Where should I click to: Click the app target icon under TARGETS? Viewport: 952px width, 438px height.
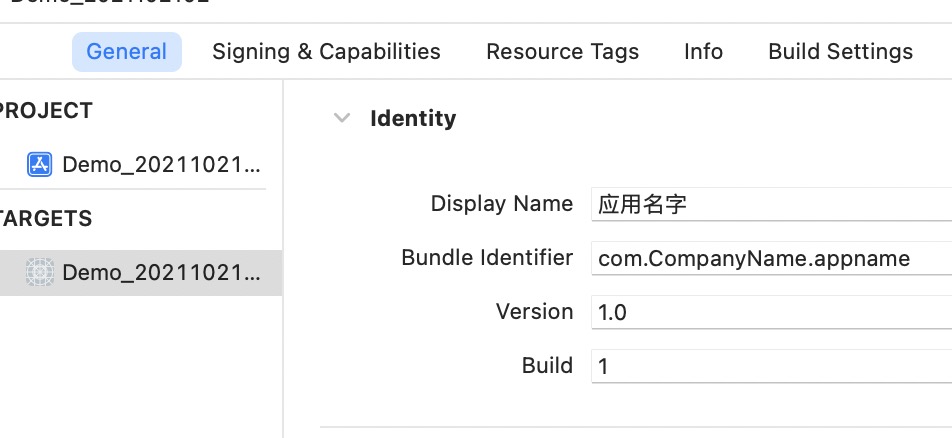tap(39, 272)
